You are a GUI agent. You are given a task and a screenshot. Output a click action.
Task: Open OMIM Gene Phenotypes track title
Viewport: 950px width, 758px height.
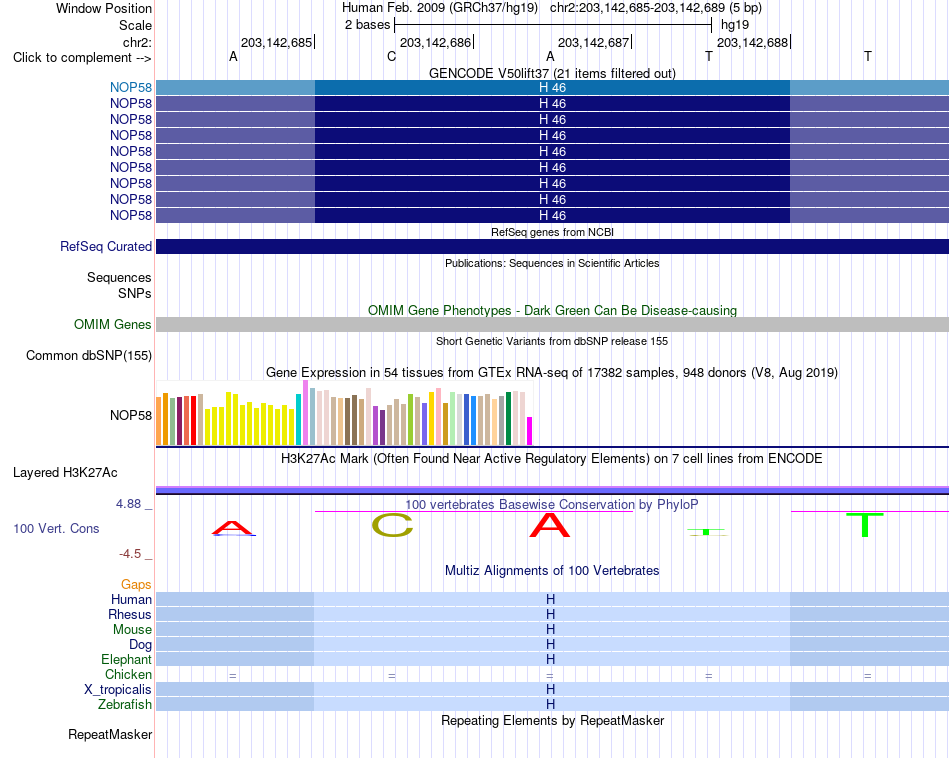[x=552, y=310]
